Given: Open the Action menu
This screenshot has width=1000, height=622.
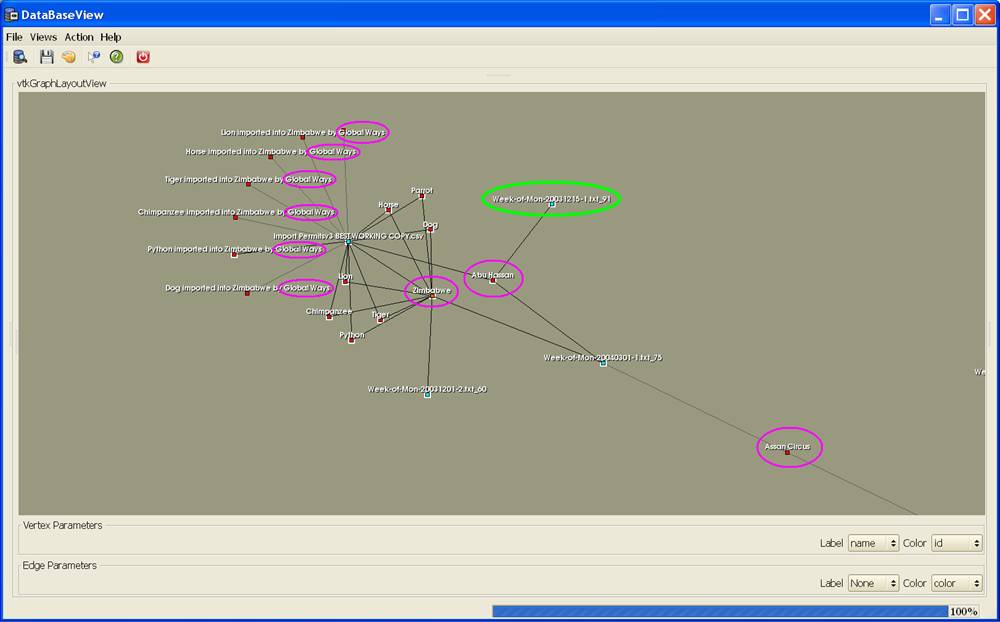Looking at the screenshot, I should pyautogui.click(x=79, y=37).
